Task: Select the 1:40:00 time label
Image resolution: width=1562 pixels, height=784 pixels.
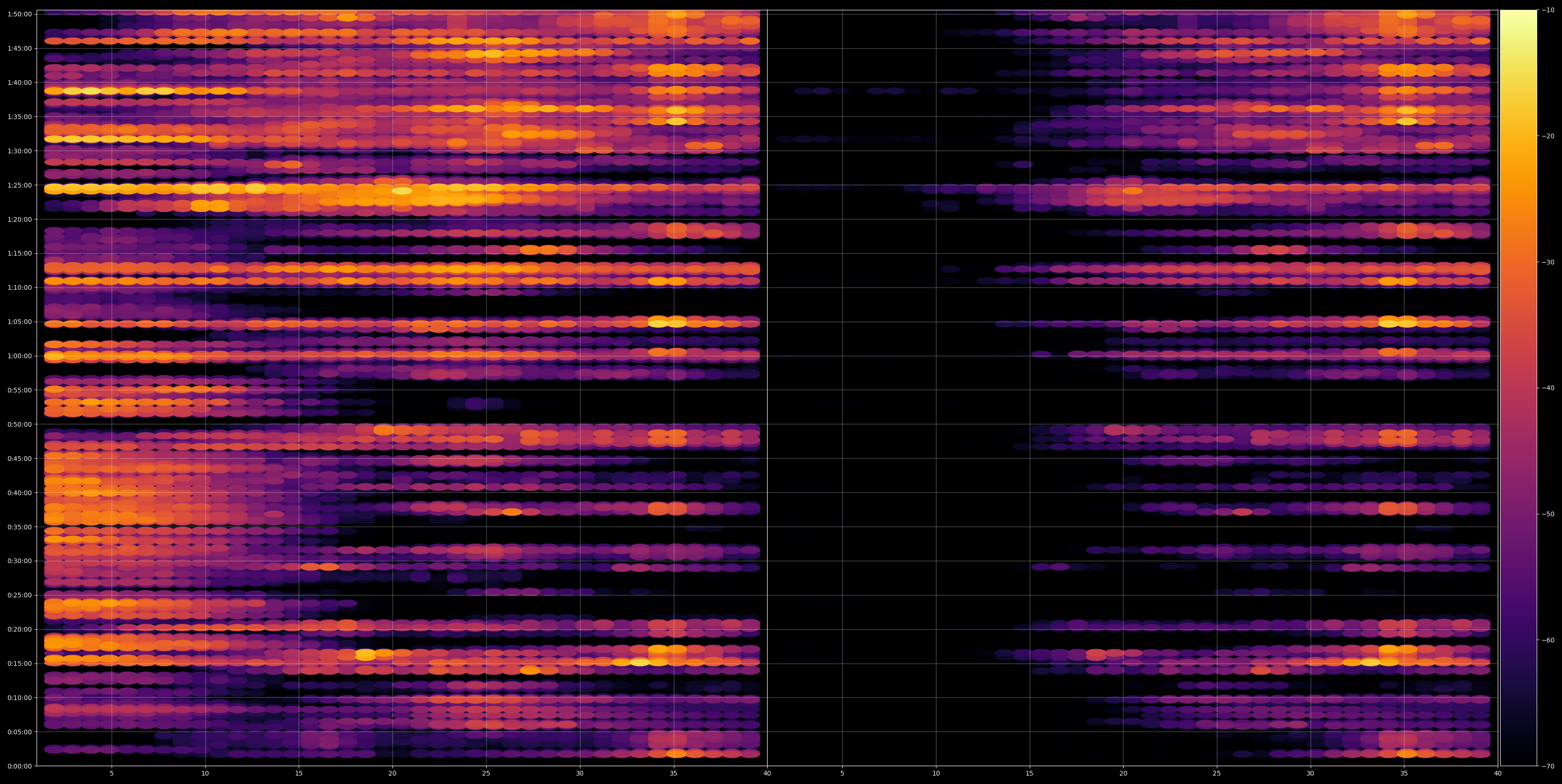Action: (x=20, y=83)
